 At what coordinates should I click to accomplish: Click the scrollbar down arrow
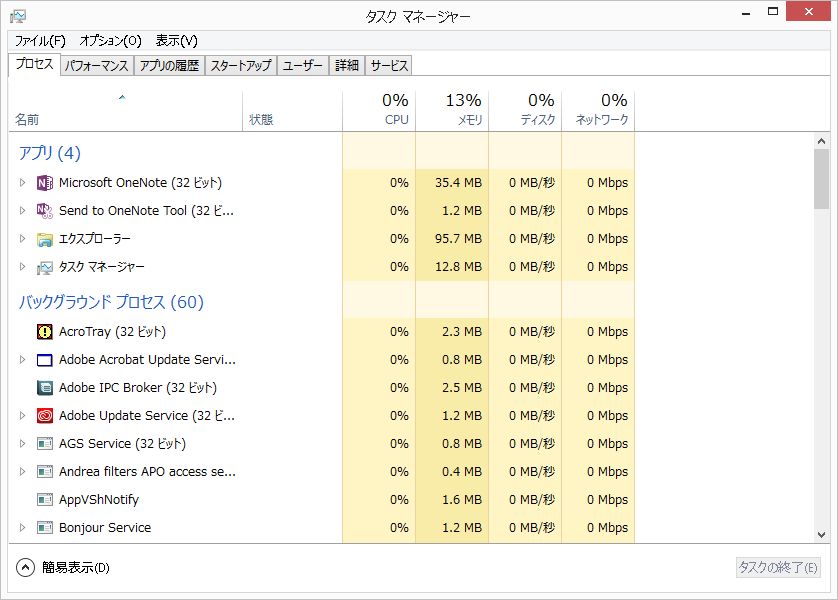point(821,535)
